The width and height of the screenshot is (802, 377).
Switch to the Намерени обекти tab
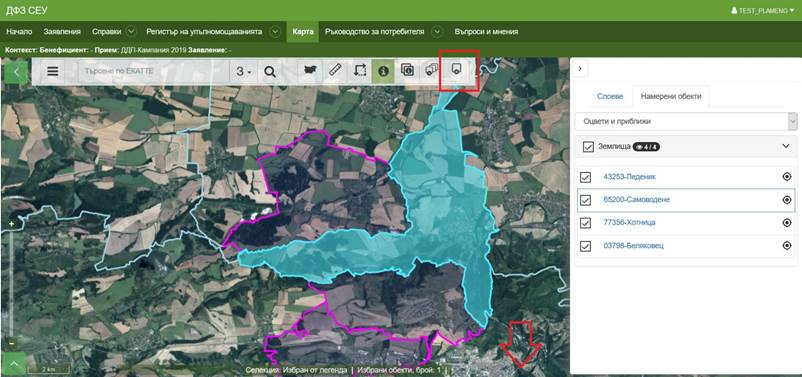(671, 96)
